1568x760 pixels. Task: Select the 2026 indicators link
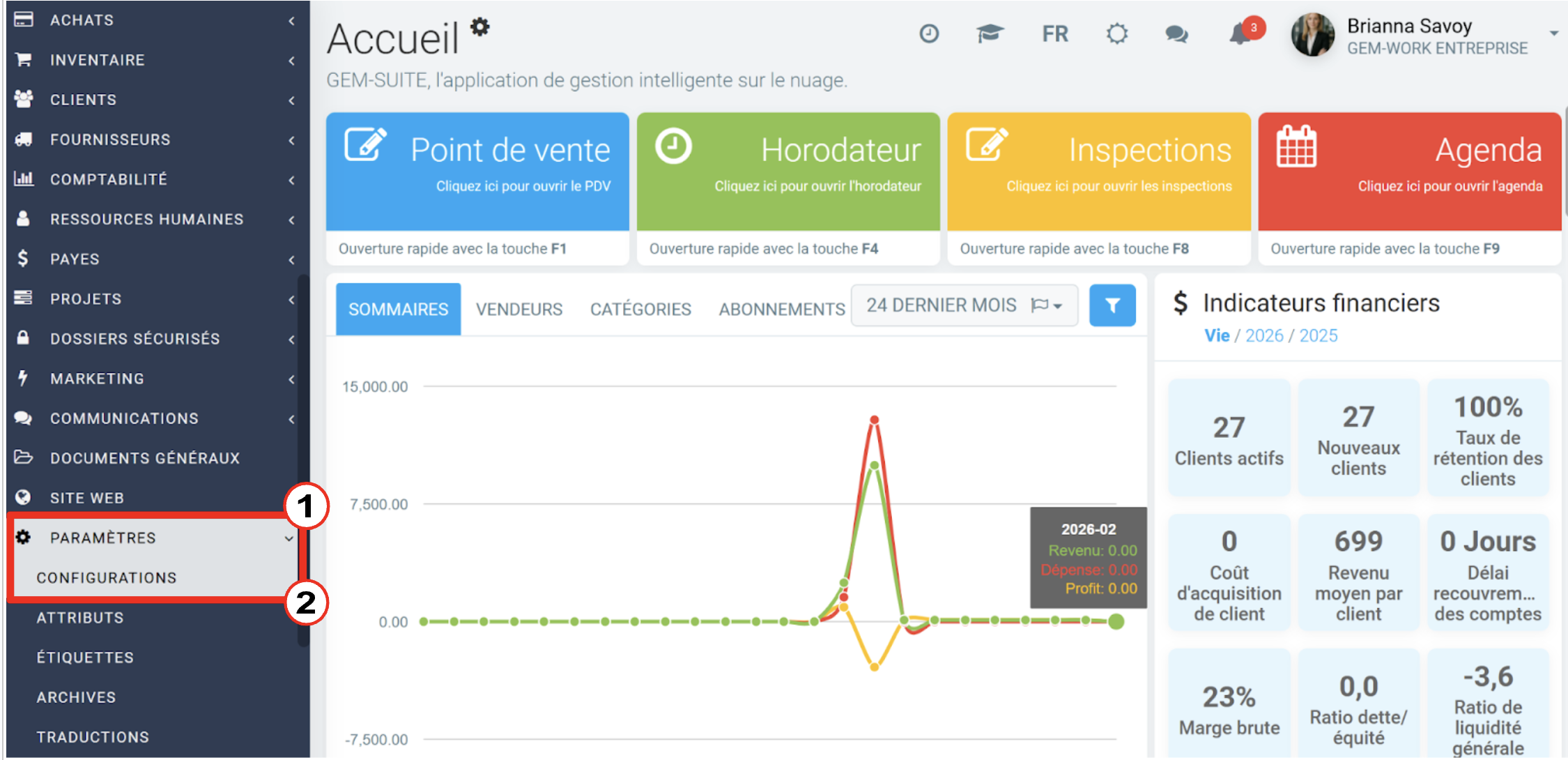coord(1264,335)
